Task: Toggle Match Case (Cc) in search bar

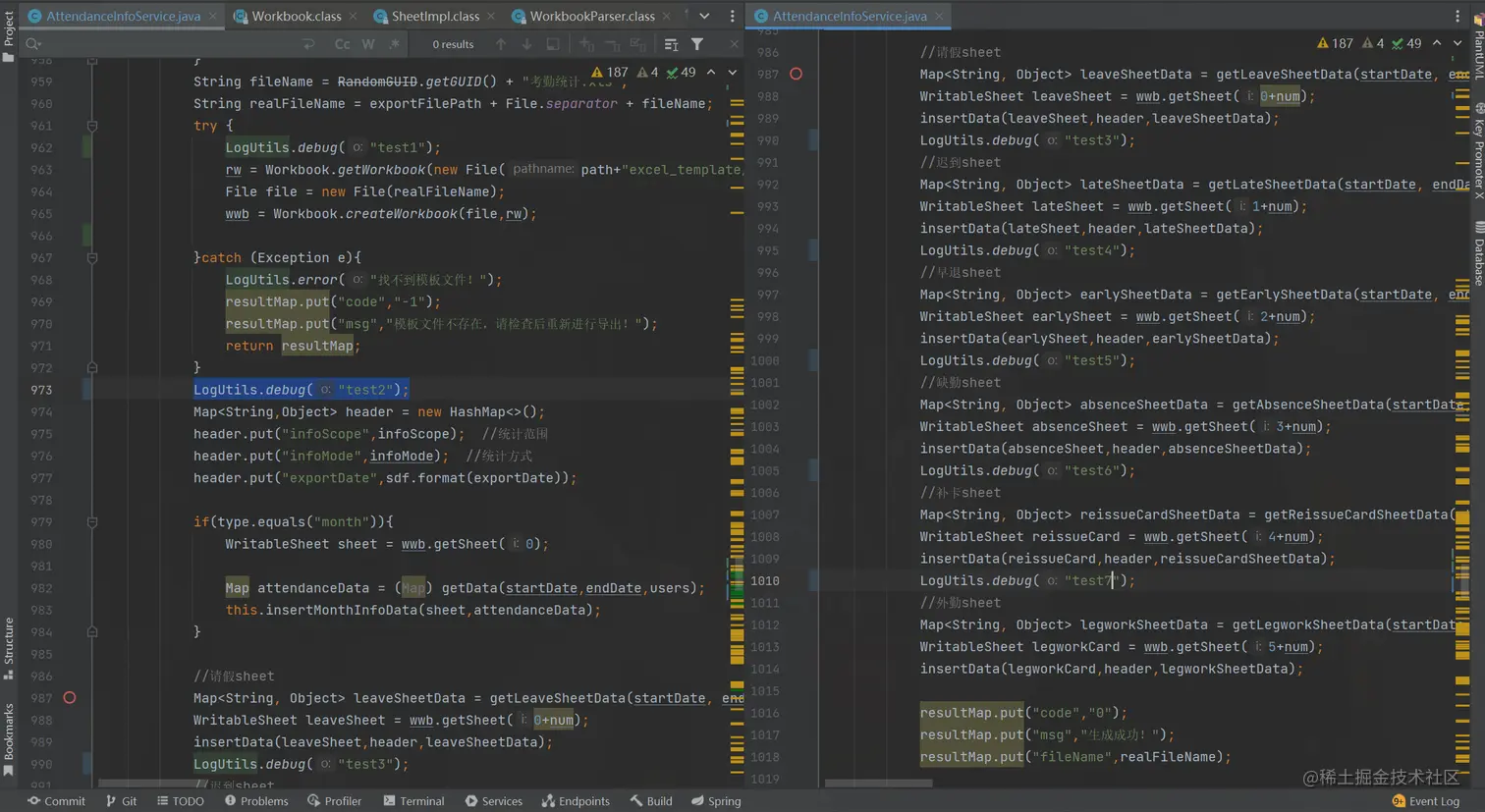Action: coord(342,44)
